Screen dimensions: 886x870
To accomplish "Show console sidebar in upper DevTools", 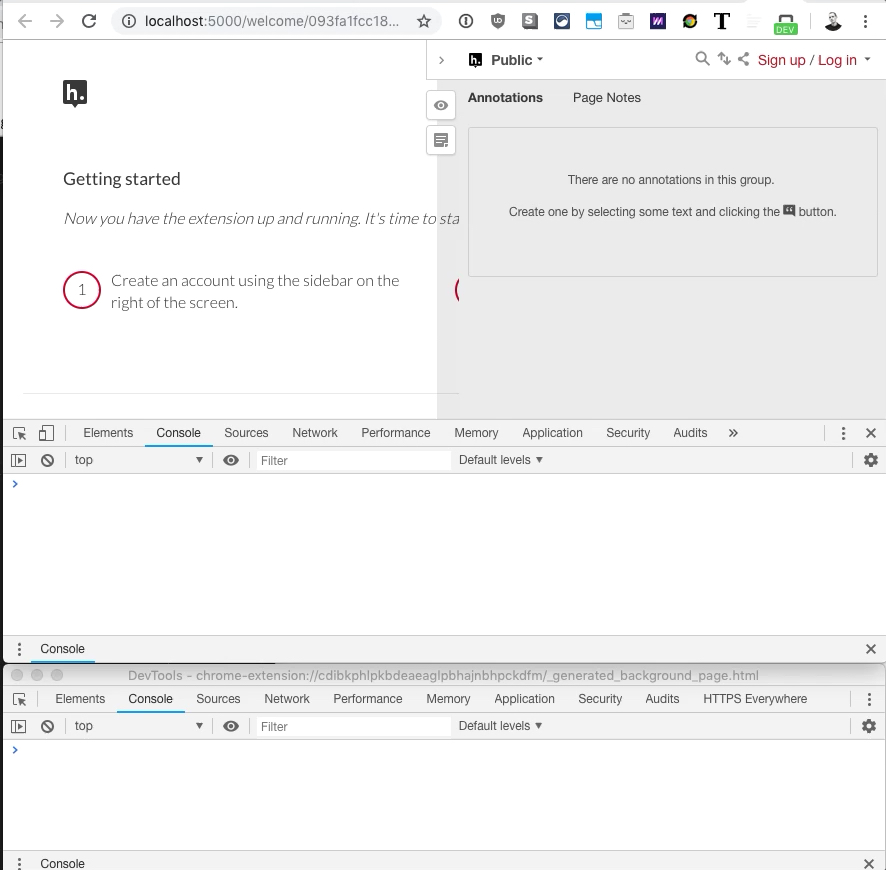I will pos(19,460).
